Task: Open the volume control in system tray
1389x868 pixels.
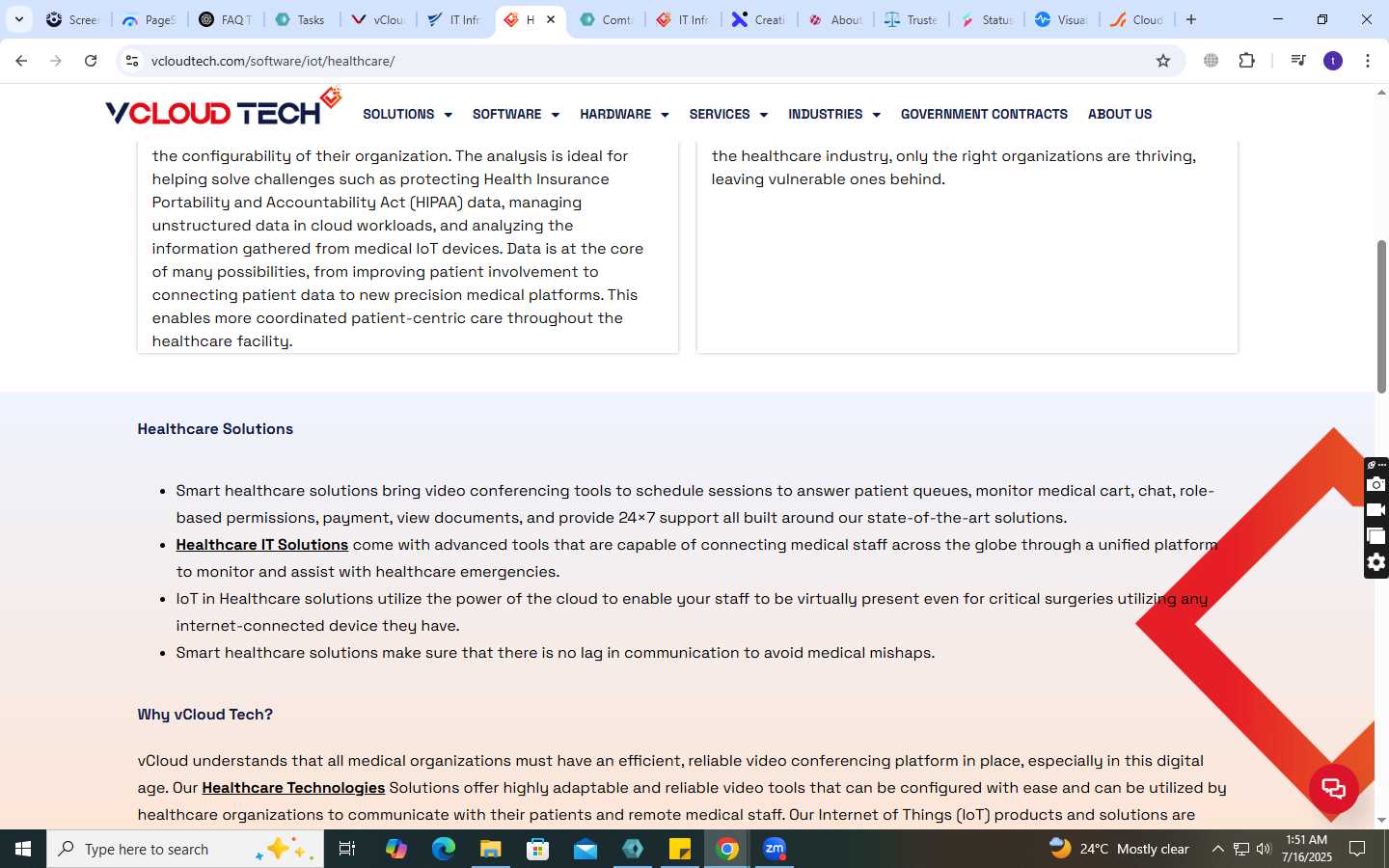Action: 1264,849
